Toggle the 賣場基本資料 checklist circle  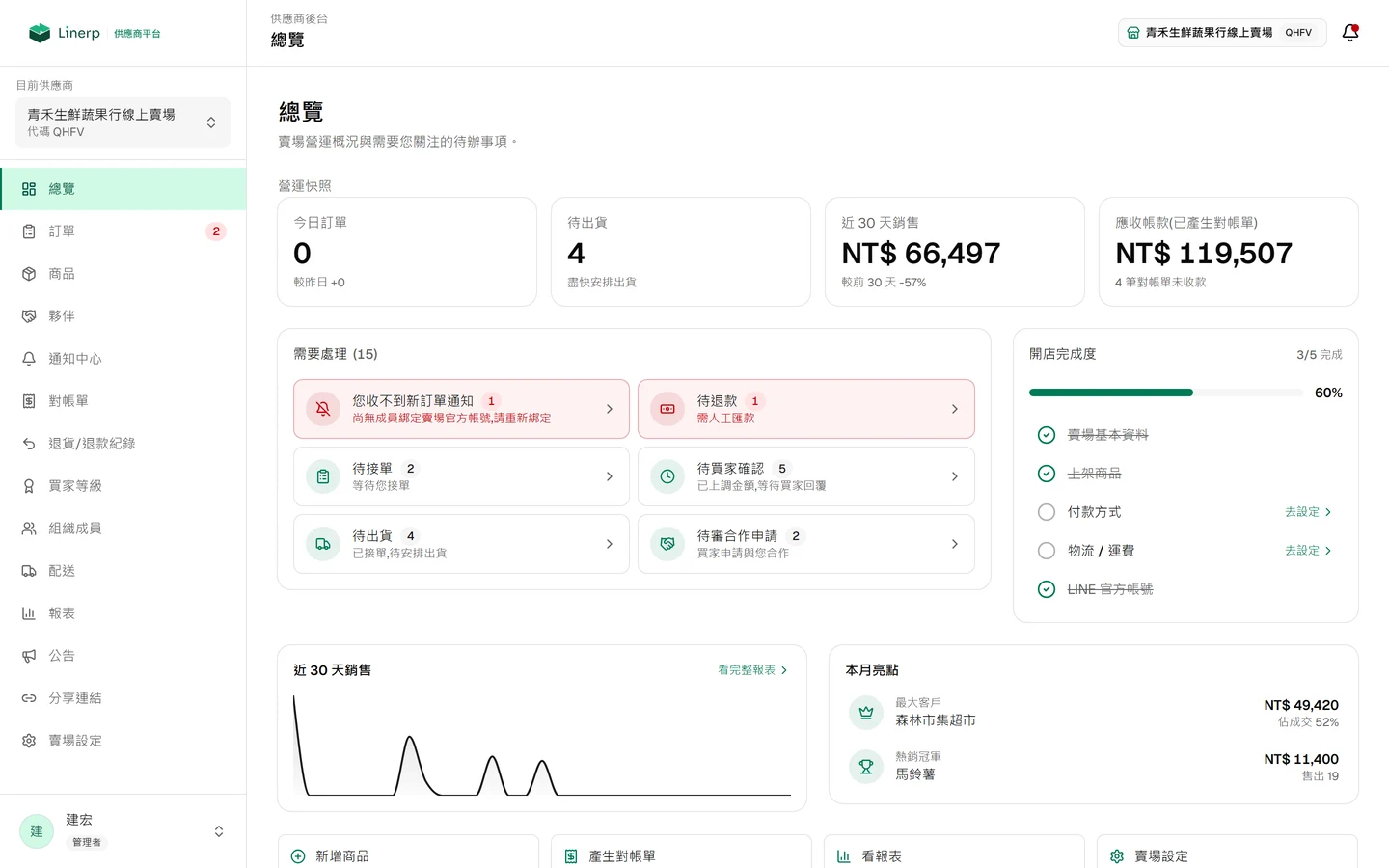tap(1047, 435)
